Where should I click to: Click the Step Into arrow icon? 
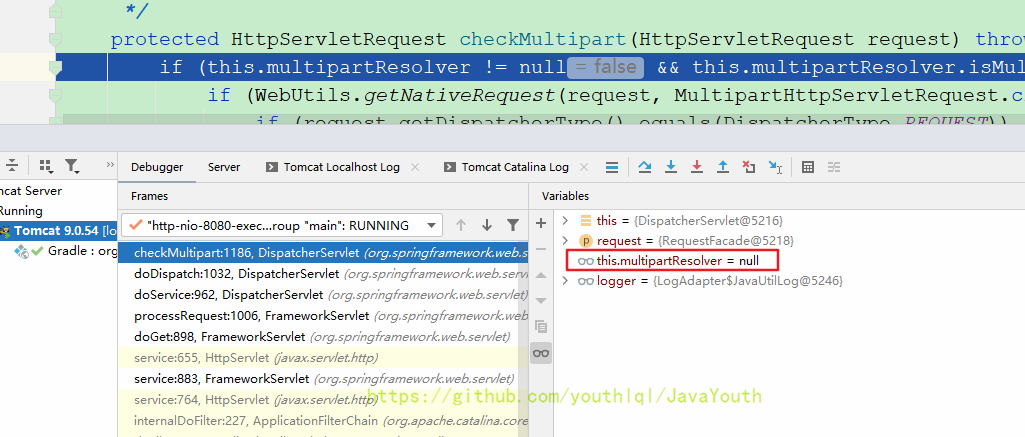click(671, 167)
